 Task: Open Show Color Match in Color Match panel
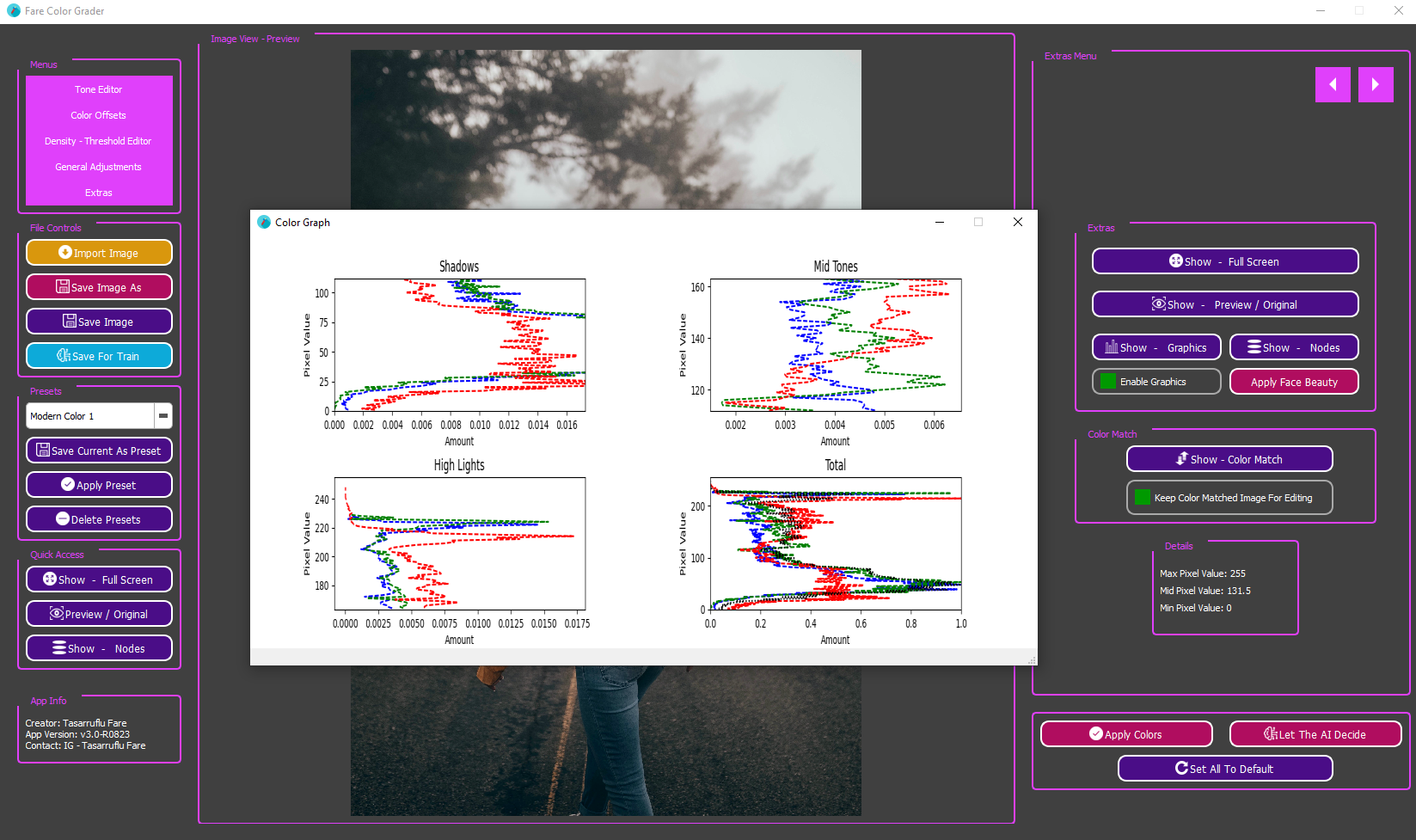pyautogui.click(x=1229, y=459)
